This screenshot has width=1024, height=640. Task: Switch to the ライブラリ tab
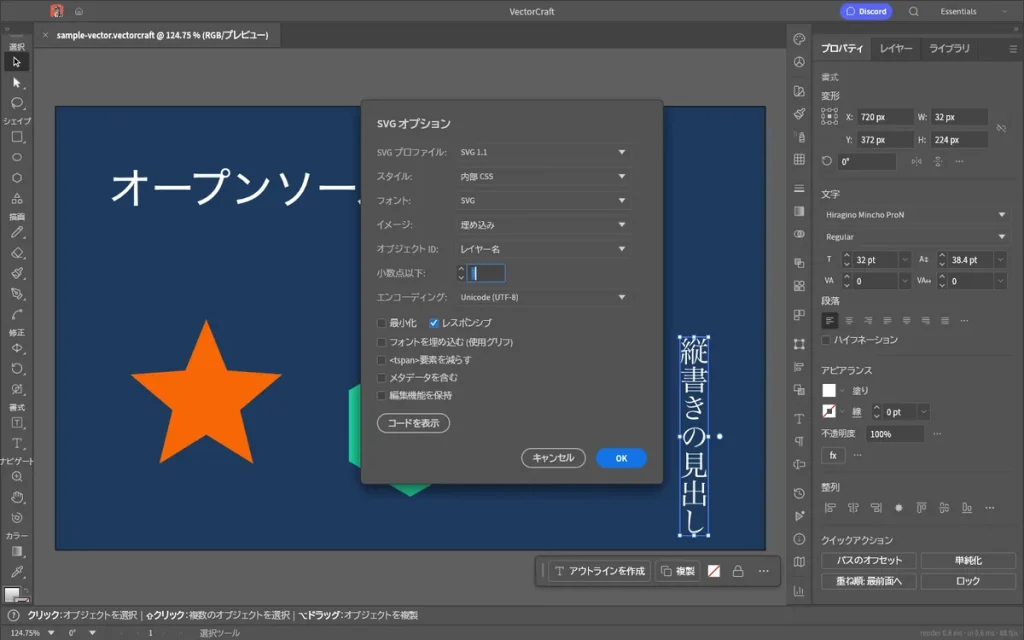click(x=950, y=48)
